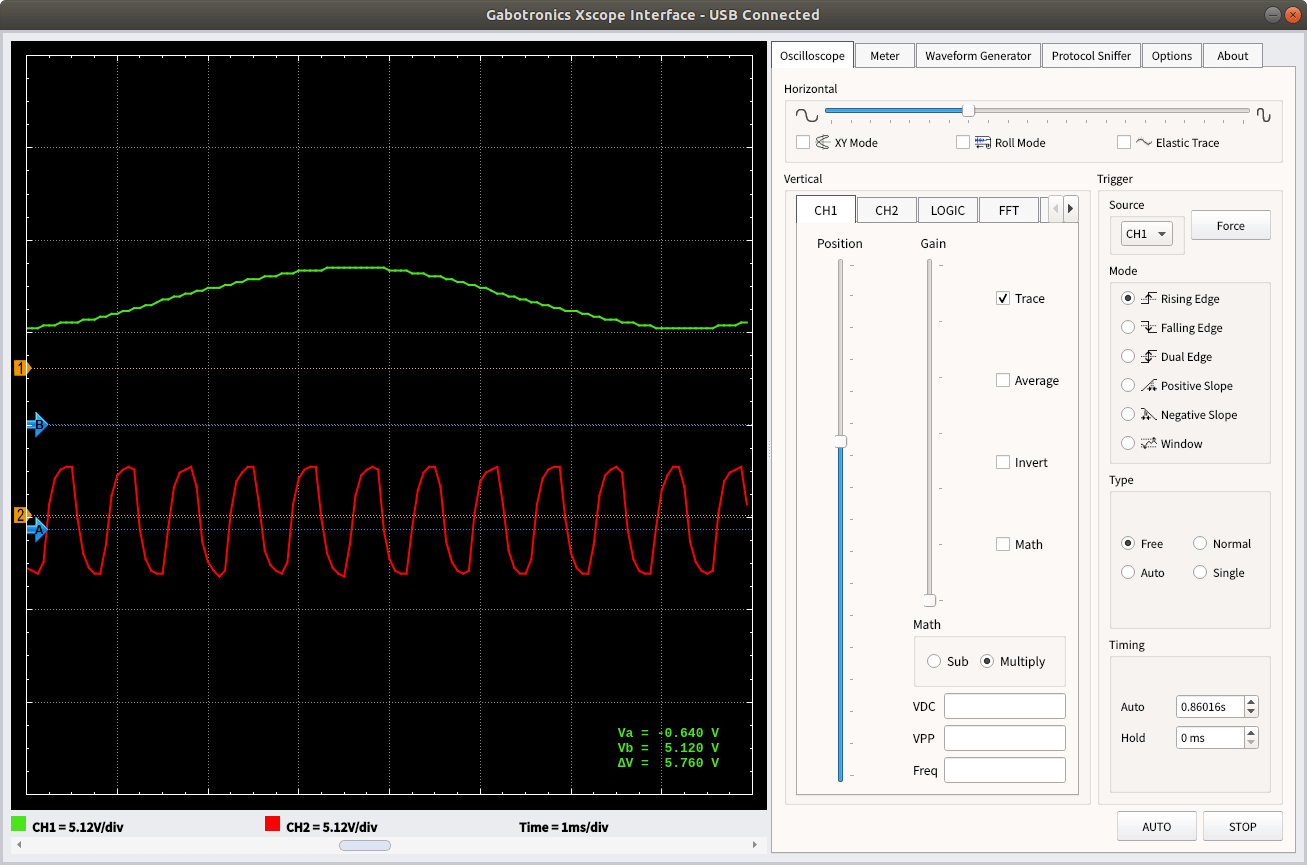The image size is (1307, 865).
Task: Switch to the Oscilloscope tab
Action: coord(813,55)
